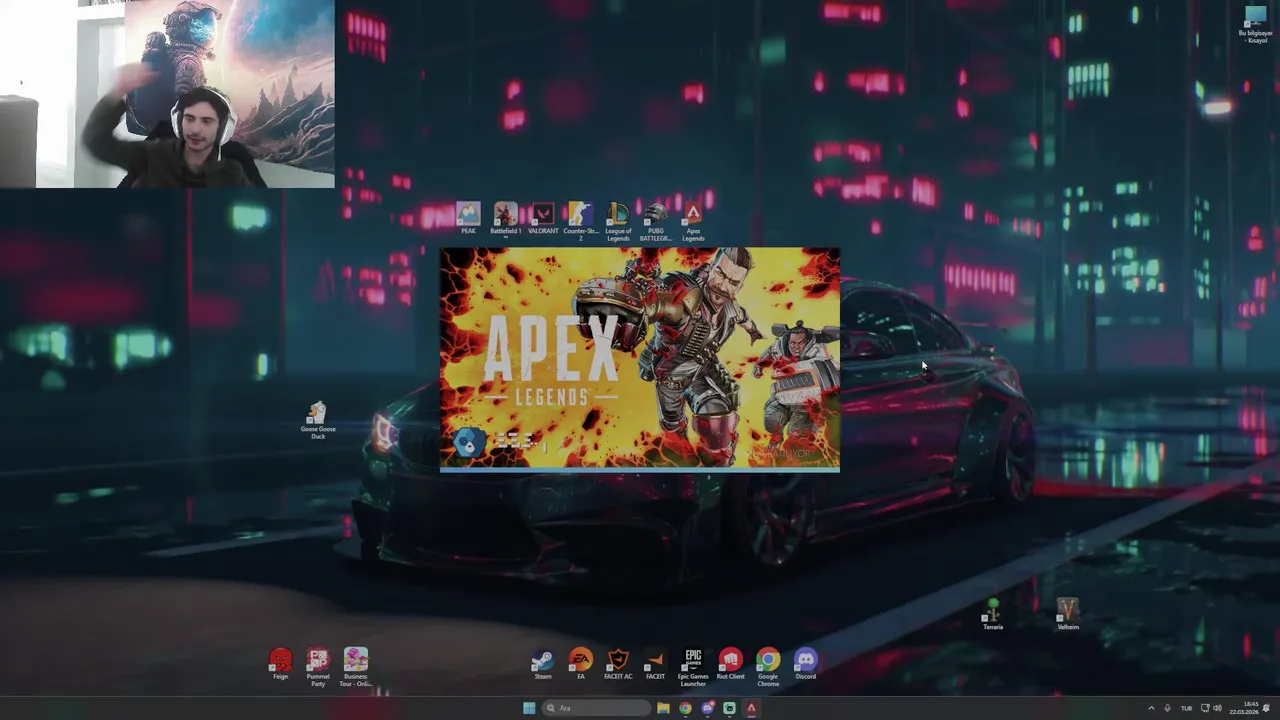The width and height of the screenshot is (1280, 720).
Task: Select the FACEIT desktop shortcut
Action: (x=655, y=664)
